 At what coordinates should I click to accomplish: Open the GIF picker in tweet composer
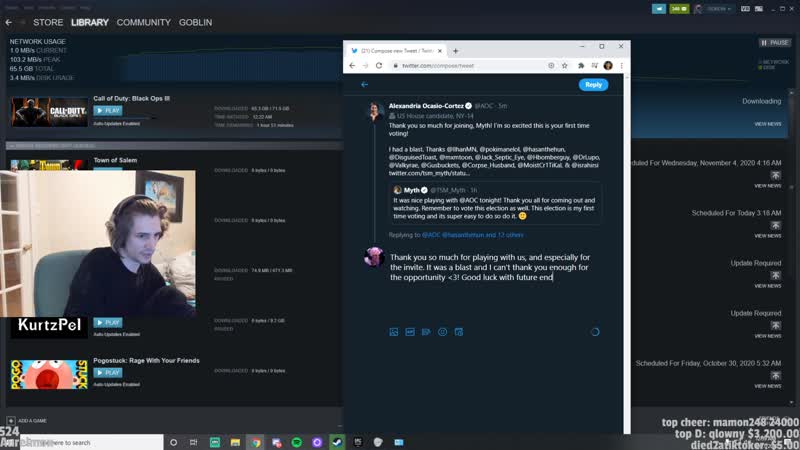tap(410, 332)
